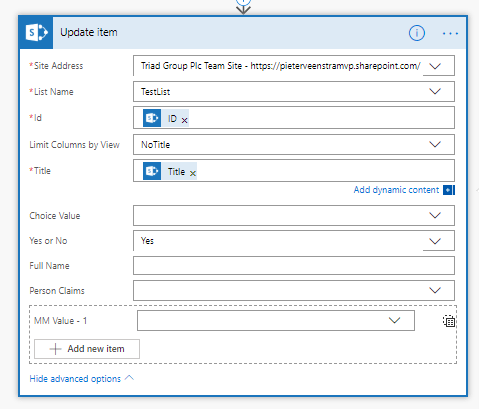The image size is (479, 409).
Task: Click the Yes value in Yes or No
Action: tap(147, 241)
